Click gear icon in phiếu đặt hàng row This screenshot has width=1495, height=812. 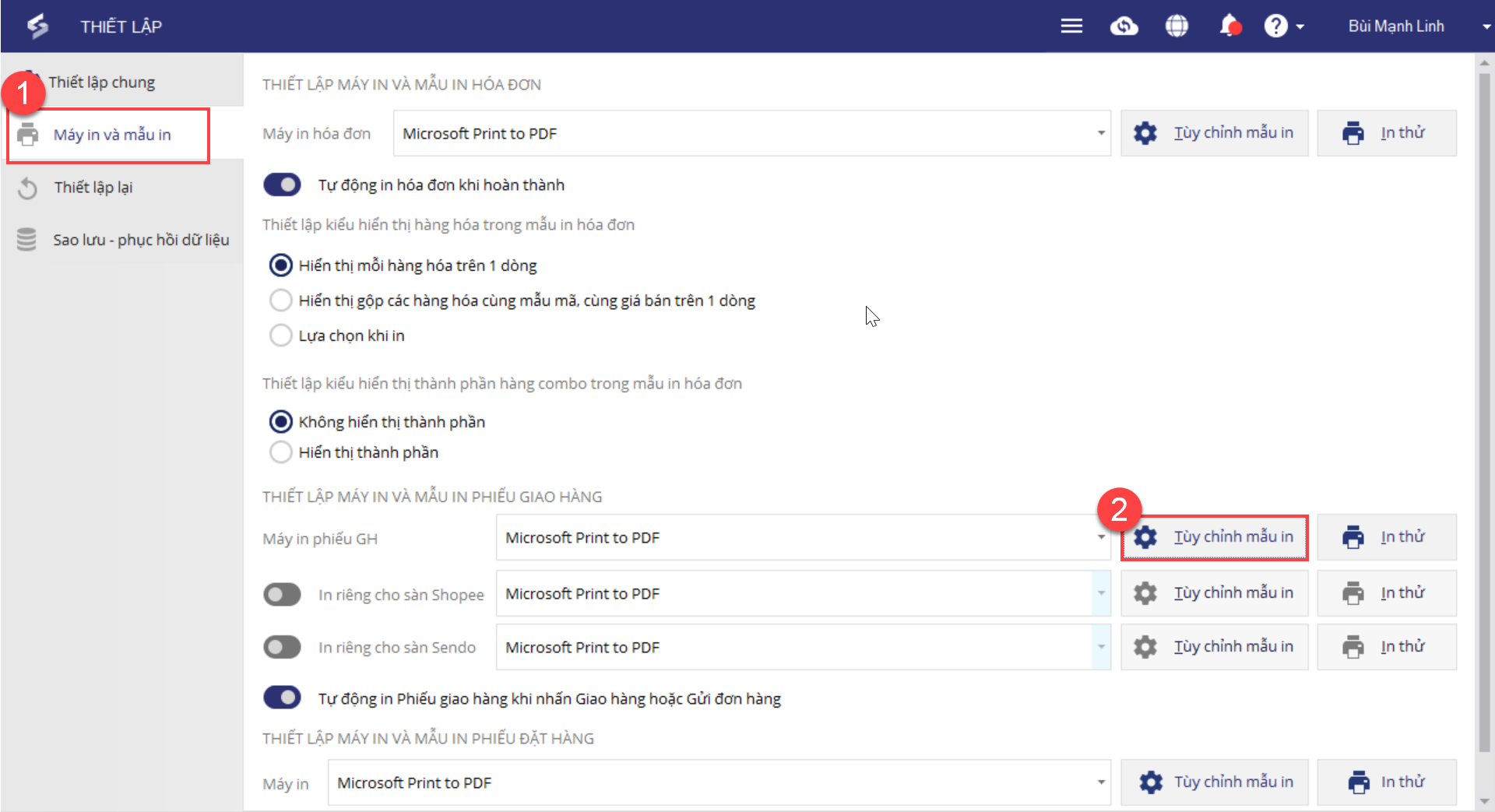click(x=1151, y=782)
